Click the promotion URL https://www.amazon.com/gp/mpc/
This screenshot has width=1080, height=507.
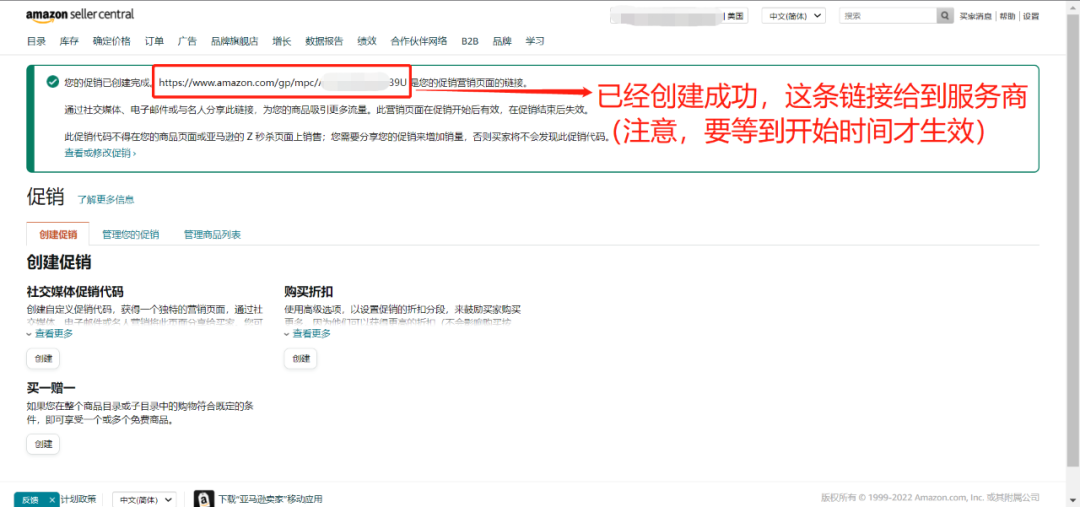(283, 82)
